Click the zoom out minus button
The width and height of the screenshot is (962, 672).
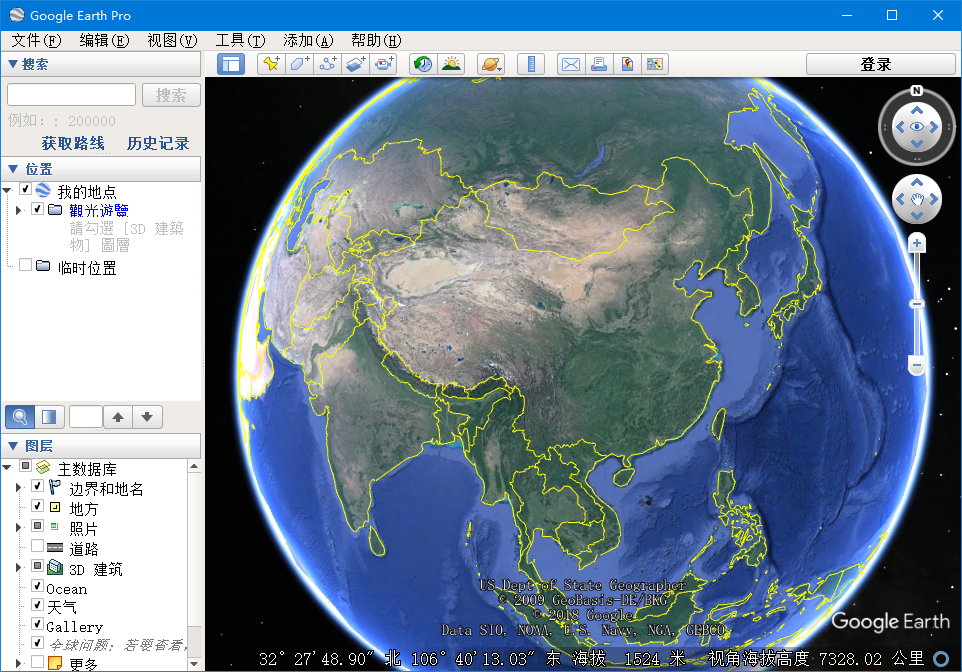[x=917, y=366]
